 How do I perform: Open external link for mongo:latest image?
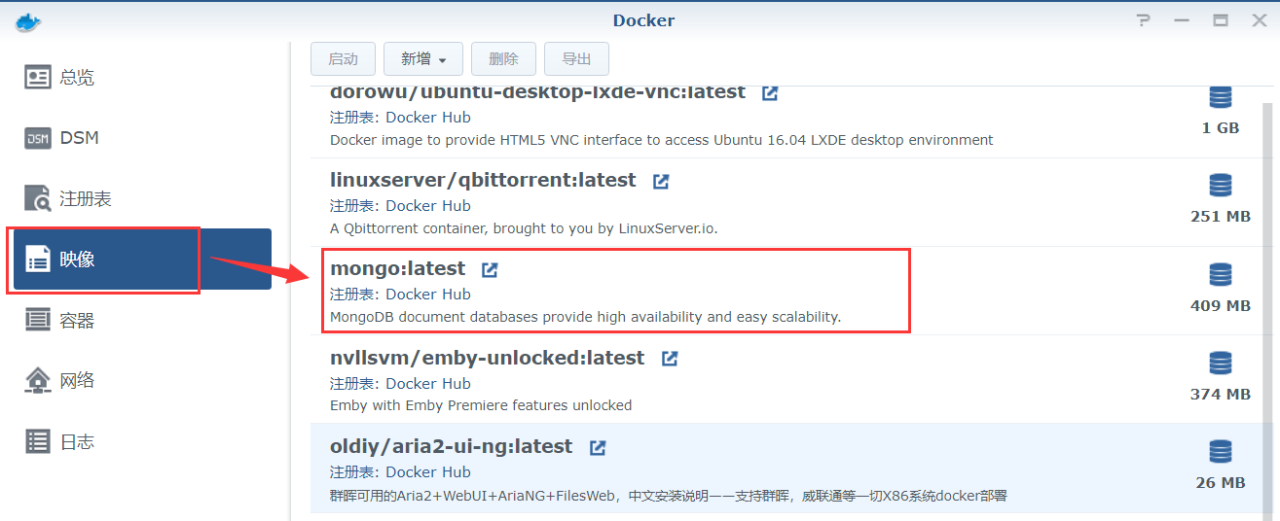(490, 269)
